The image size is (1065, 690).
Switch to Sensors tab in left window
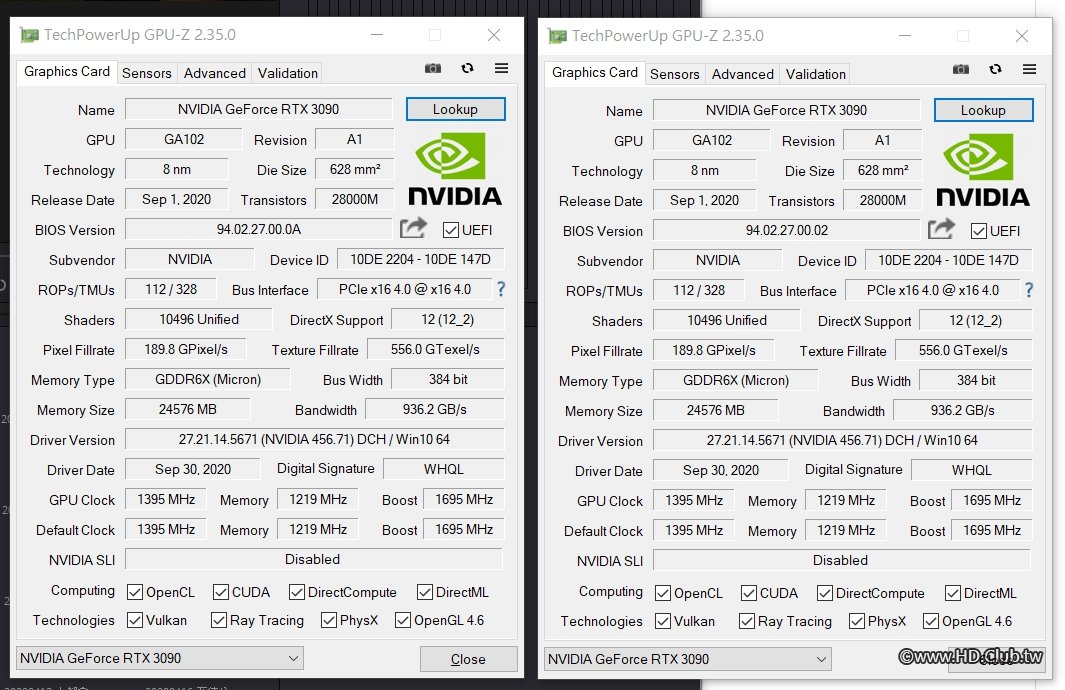pyautogui.click(x=147, y=73)
